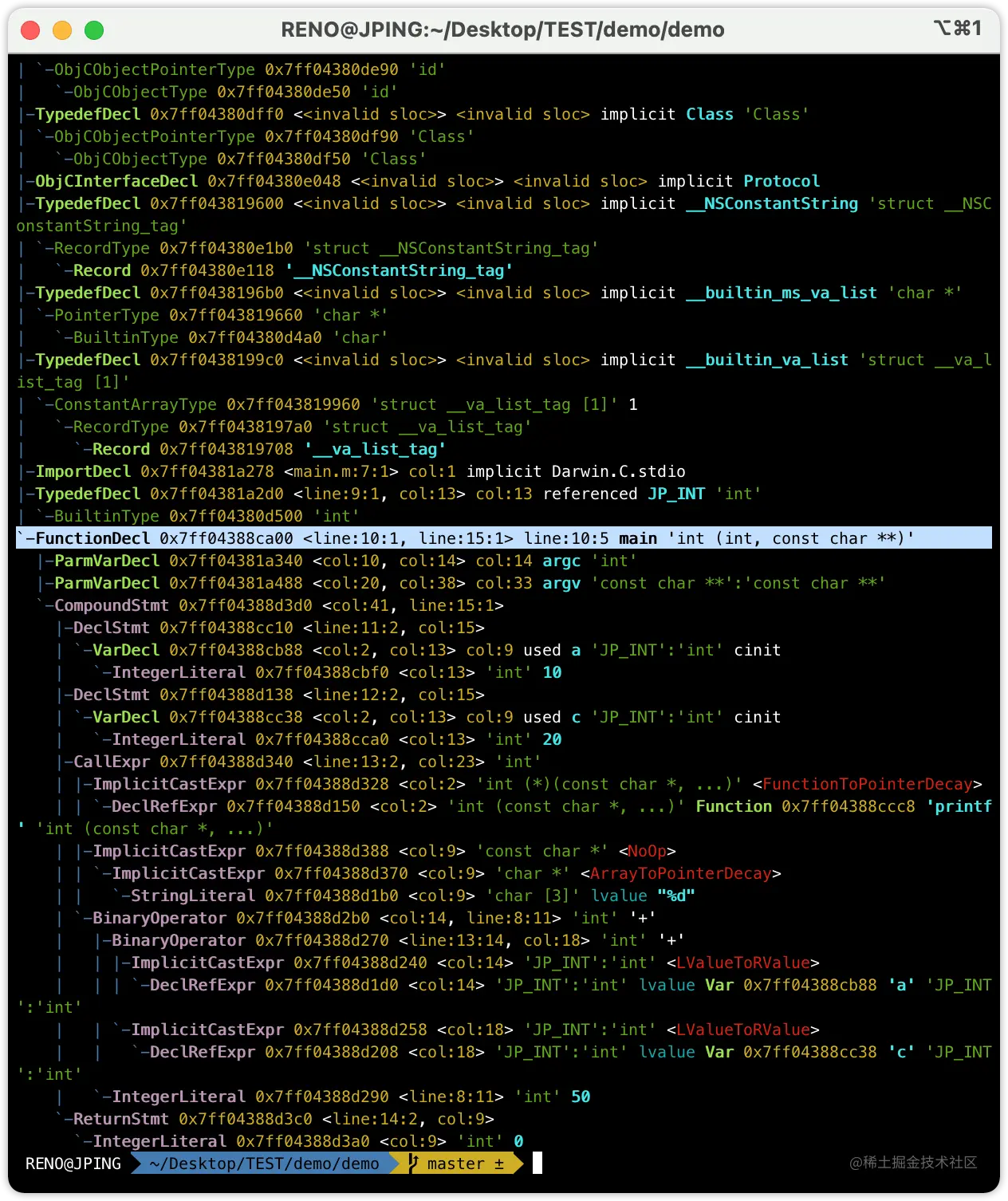Click the red ArrayToPointerDecay text
The width and height of the screenshot is (1008, 1201).
680,873
